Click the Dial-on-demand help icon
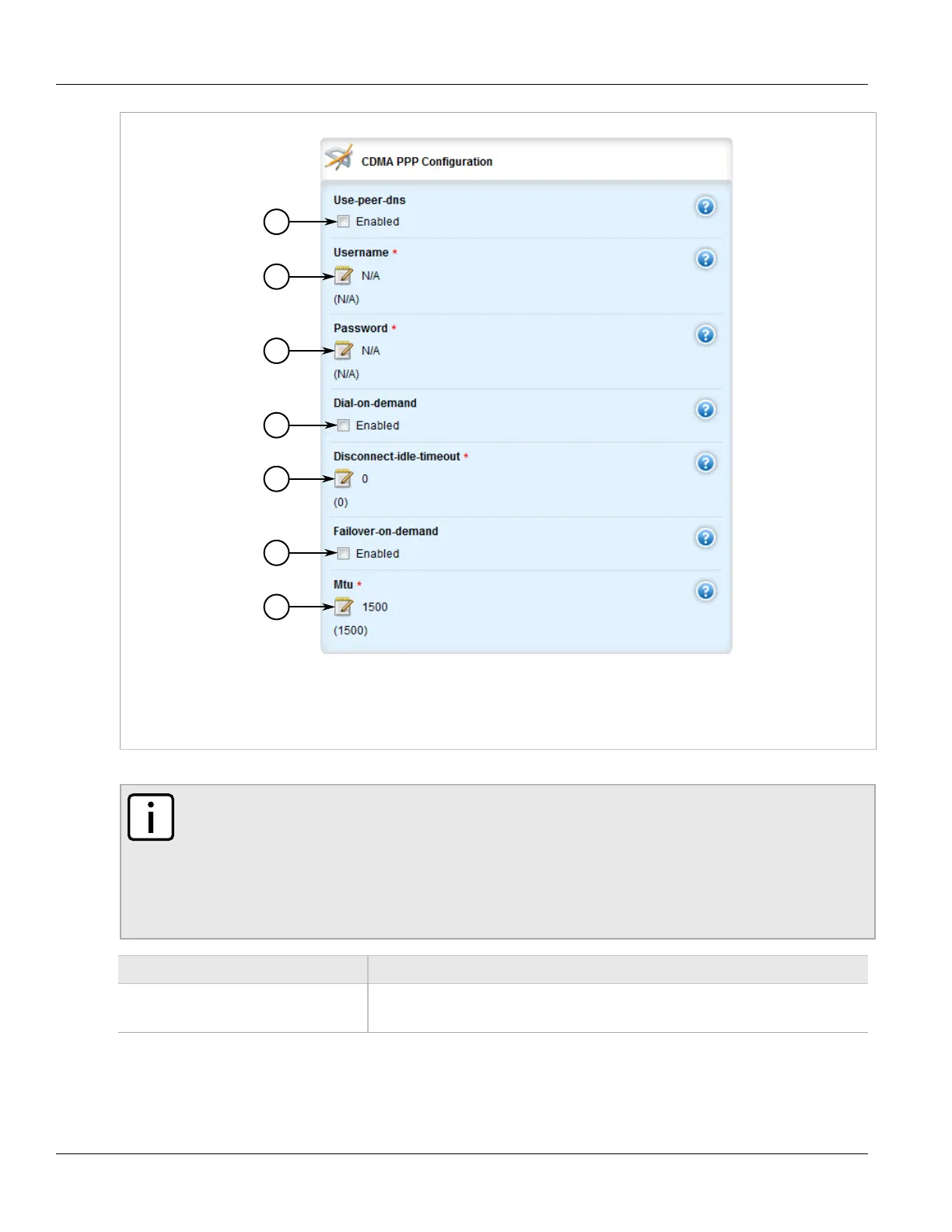 pyautogui.click(x=705, y=410)
